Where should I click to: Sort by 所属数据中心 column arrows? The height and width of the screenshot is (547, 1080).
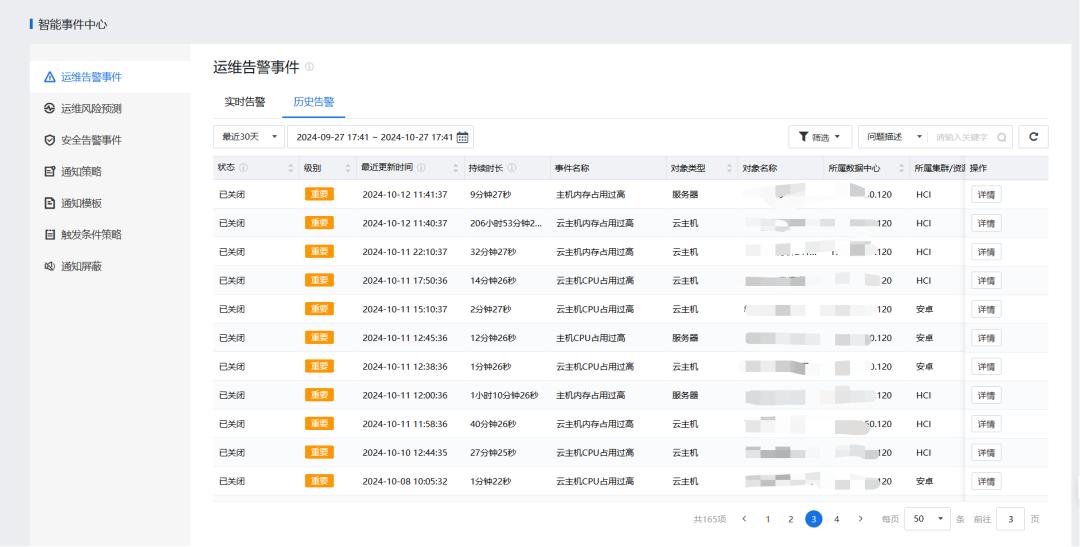[x=901, y=168]
